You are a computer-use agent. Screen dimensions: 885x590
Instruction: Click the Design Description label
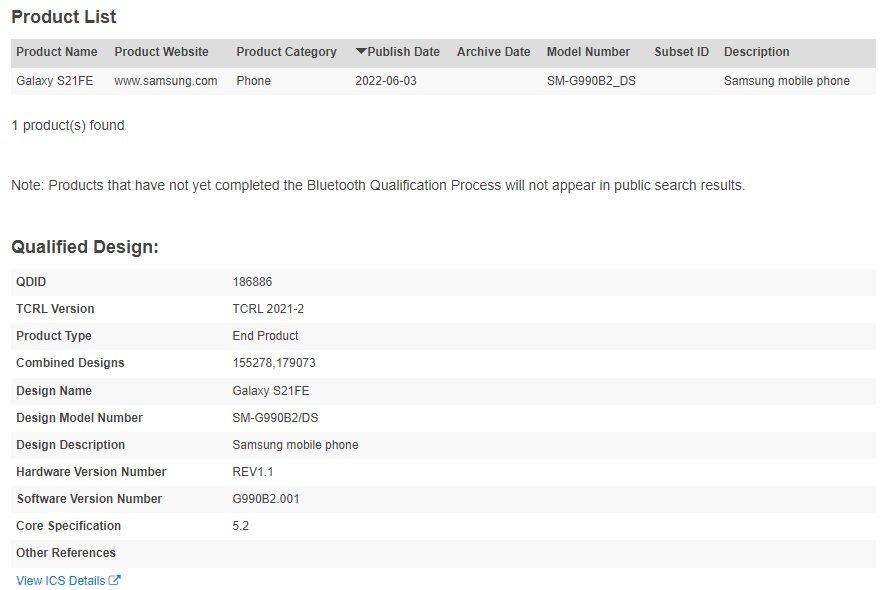click(71, 445)
